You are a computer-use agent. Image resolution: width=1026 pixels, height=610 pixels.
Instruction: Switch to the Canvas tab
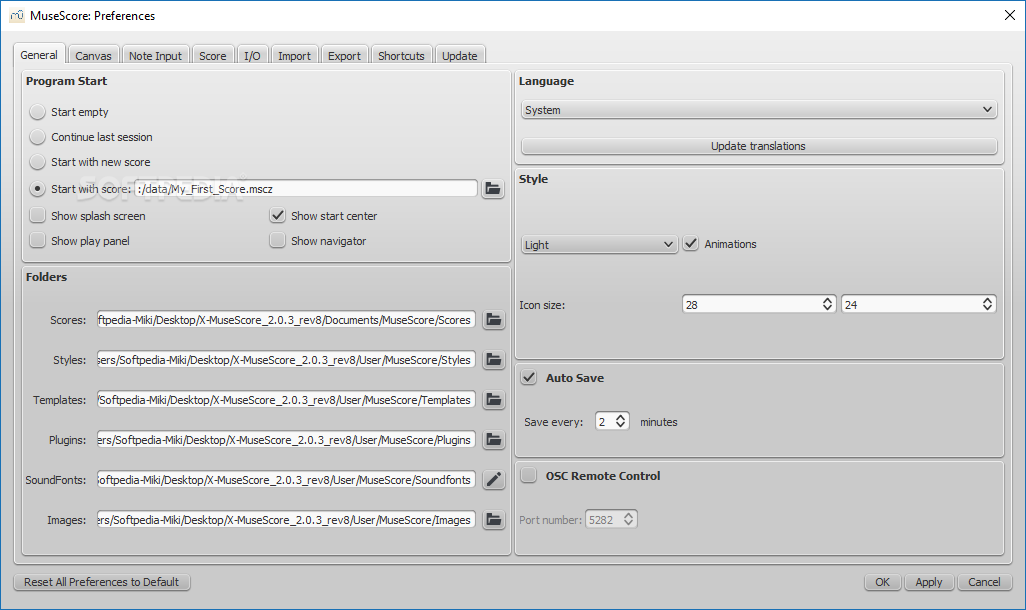pyautogui.click(x=93, y=56)
